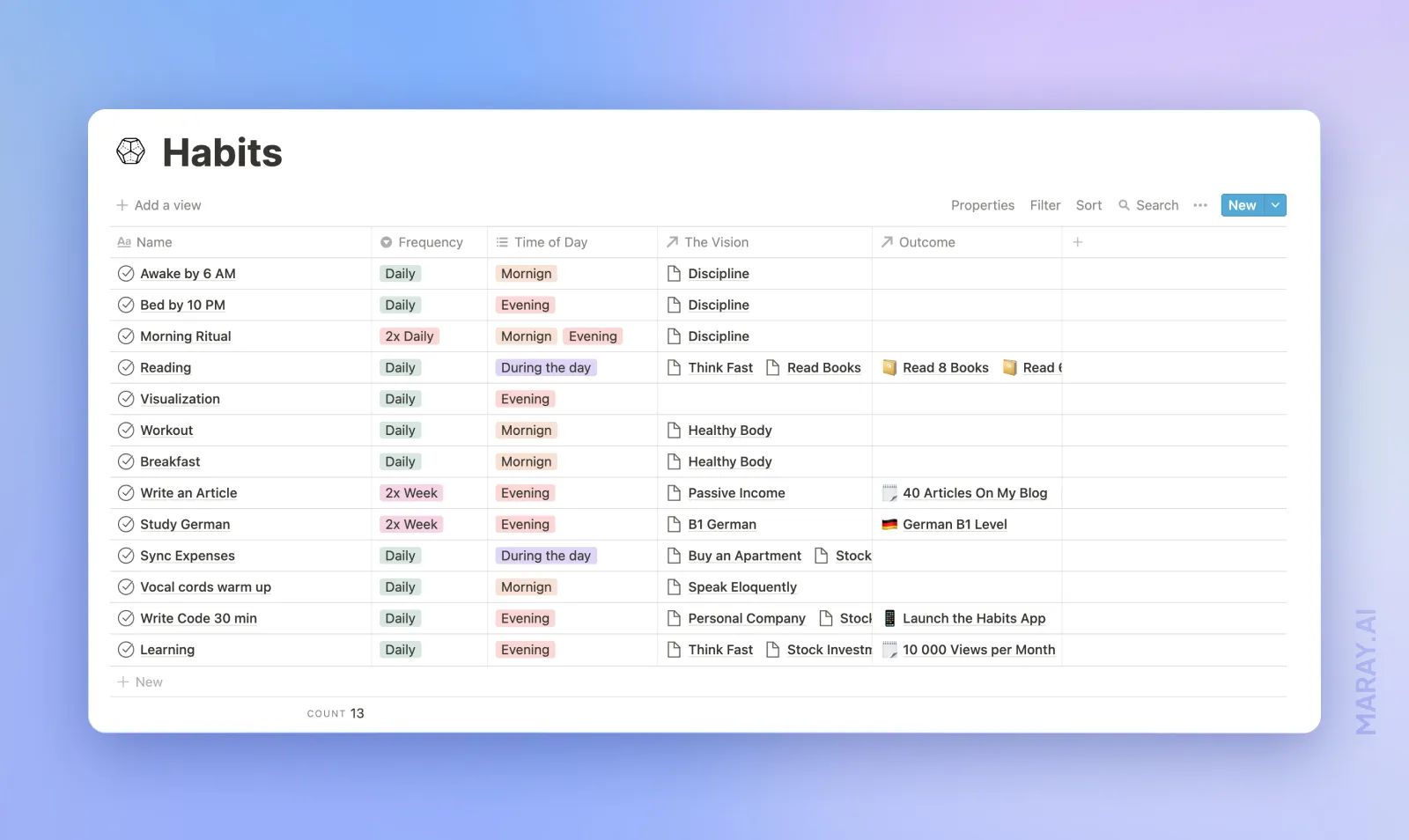Click the Aa icon on the Name column
Screen dimensions: 1409x840
[x=123, y=241]
